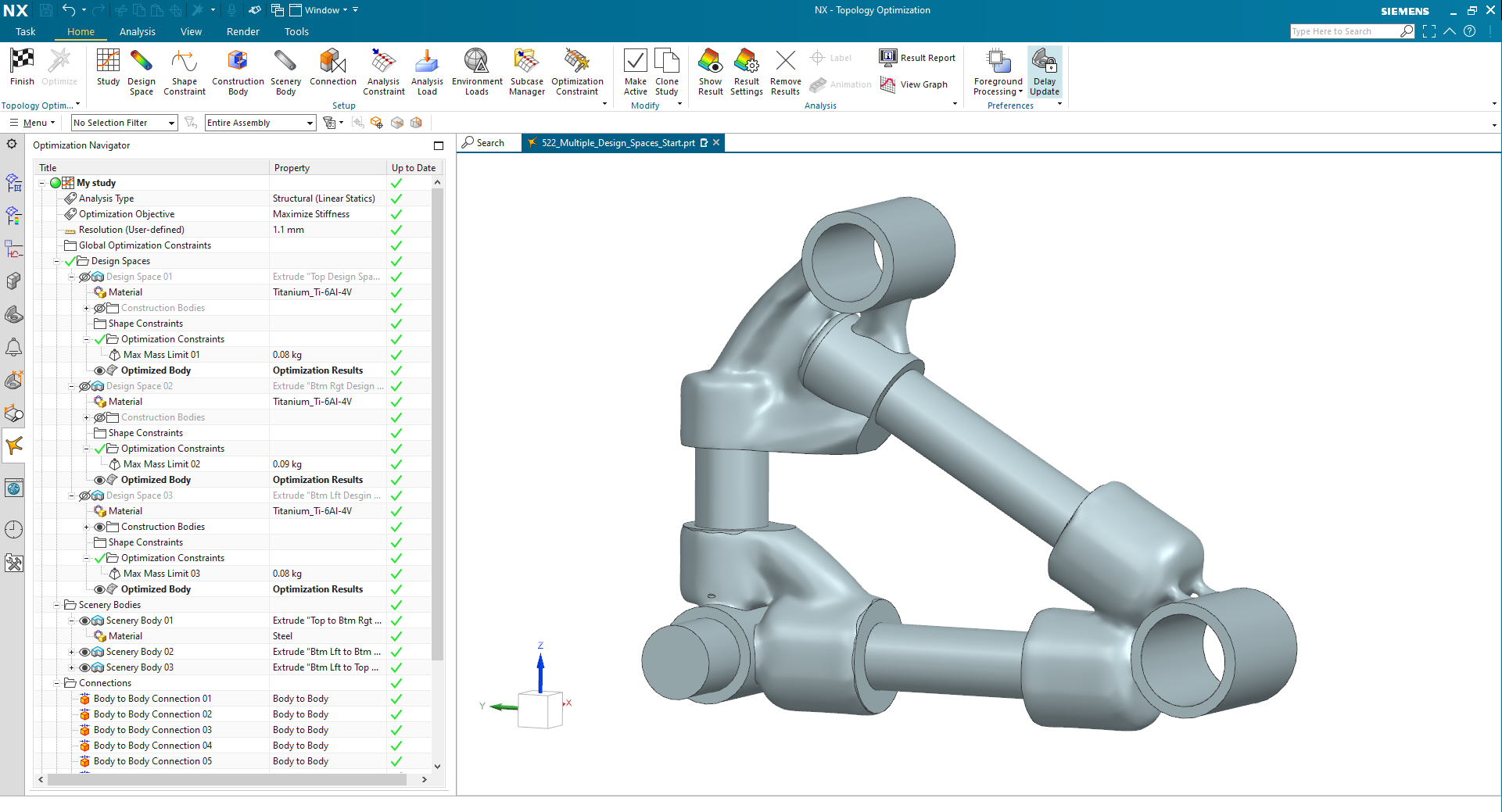The image size is (1502, 812).
Task: Select the Design Space tool
Action: click(x=142, y=72)
